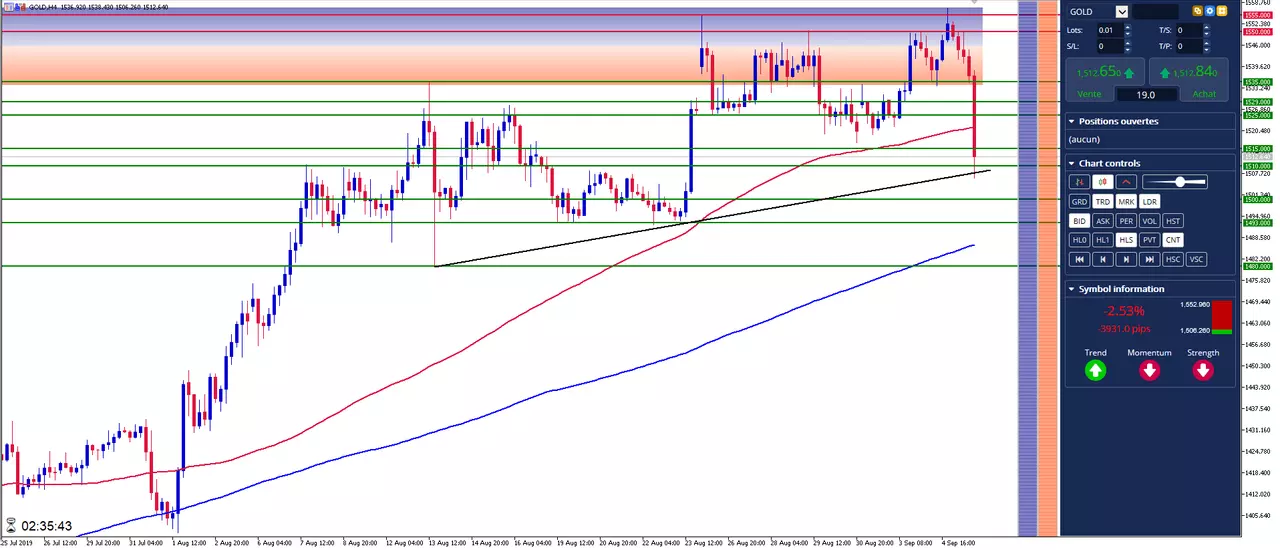Toggle the GRD grid option

click(x=1079, y=202)
